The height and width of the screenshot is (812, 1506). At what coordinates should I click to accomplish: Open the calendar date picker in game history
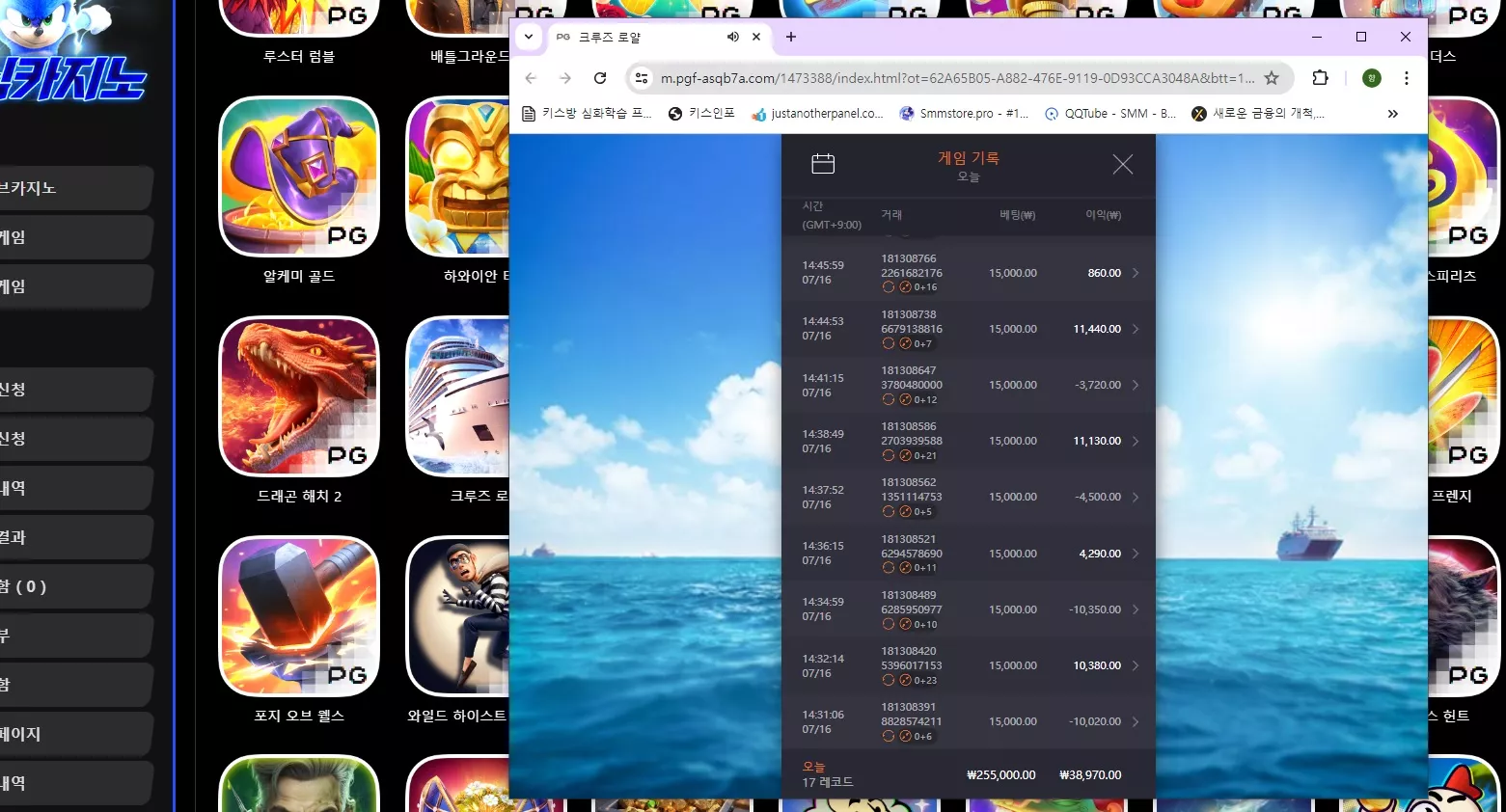point(823,164)
